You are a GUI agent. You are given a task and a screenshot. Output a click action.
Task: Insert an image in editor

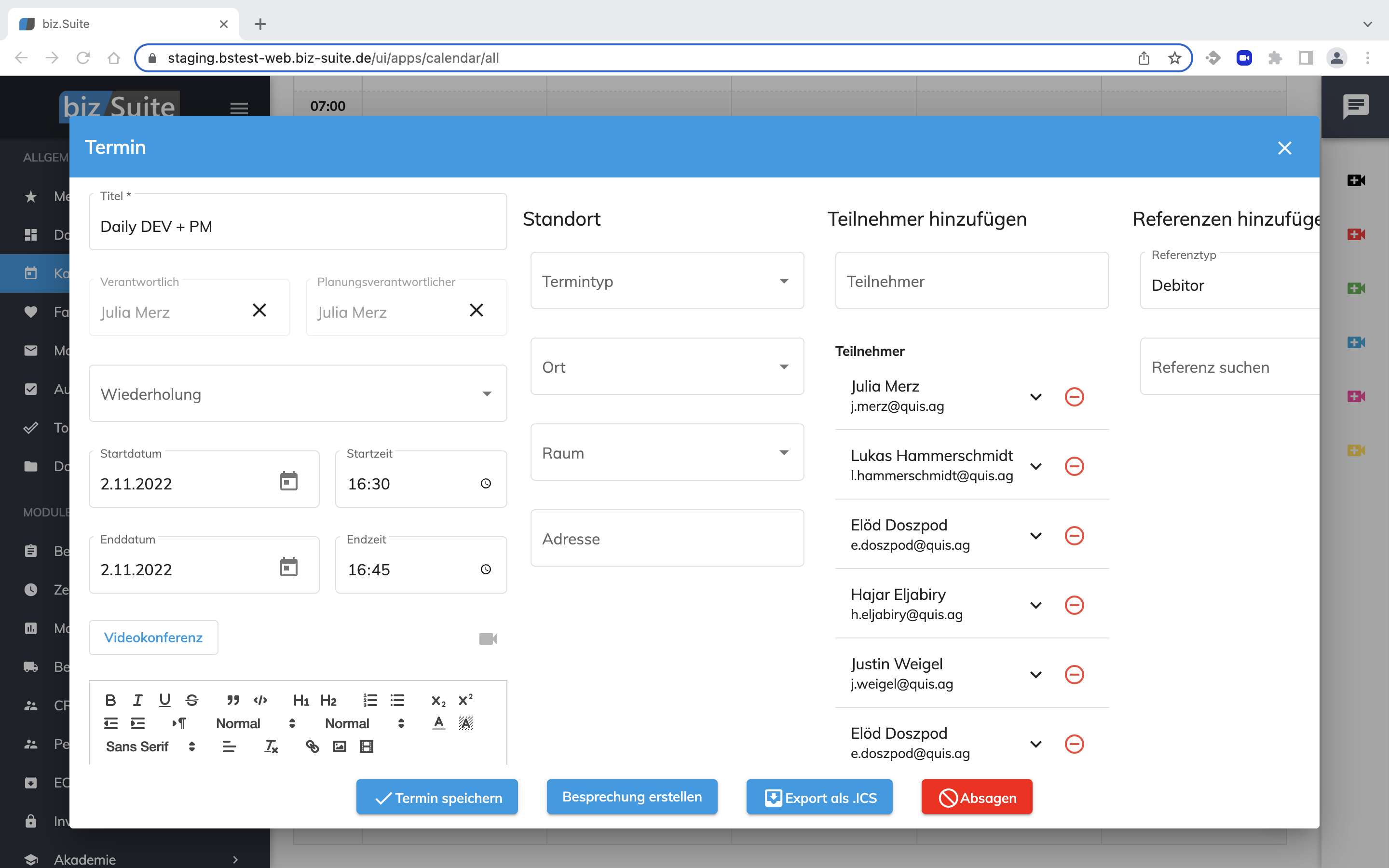click(x=339, y=746)
